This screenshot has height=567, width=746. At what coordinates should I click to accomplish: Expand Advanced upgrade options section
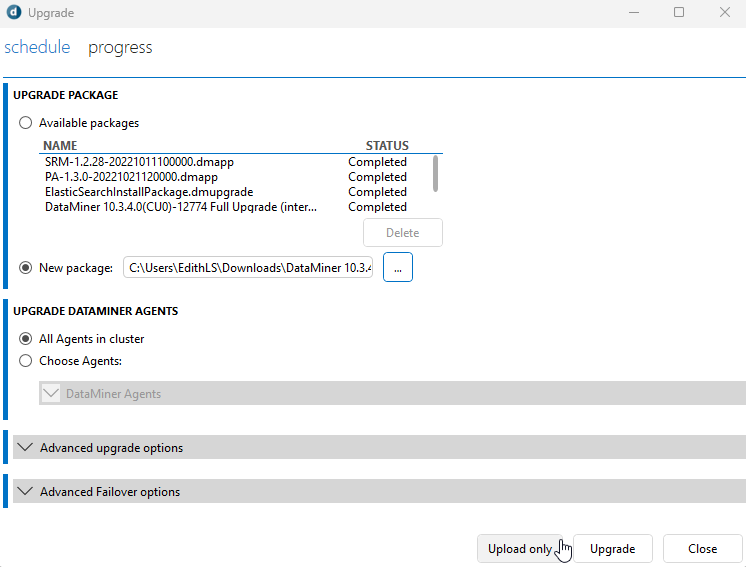pyautogui.click(x=26, y=448)
